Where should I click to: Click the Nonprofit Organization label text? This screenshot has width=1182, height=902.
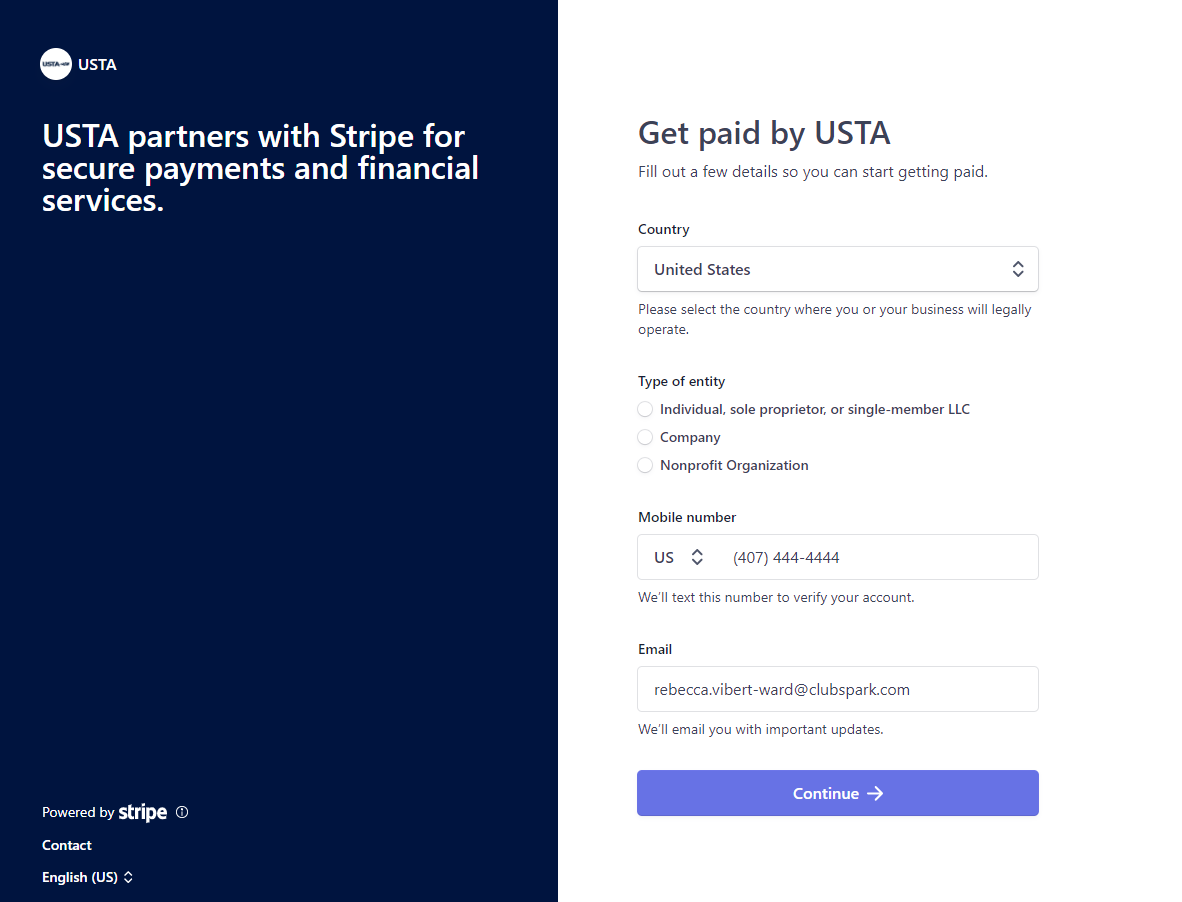click(x=734, y=465)
